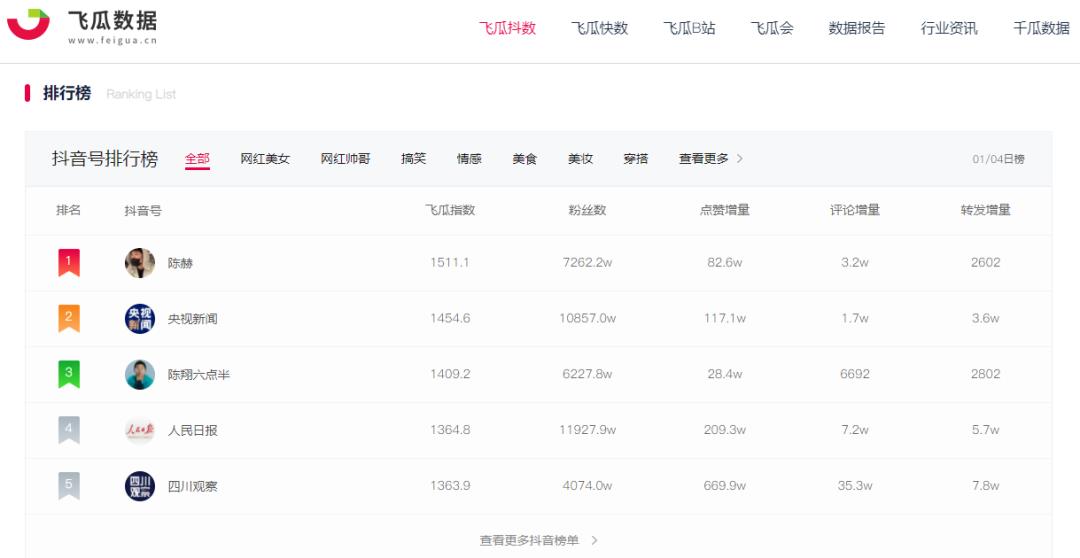
Task: Click rank 2 orange ribbon badge
Action: coord(69,318)
